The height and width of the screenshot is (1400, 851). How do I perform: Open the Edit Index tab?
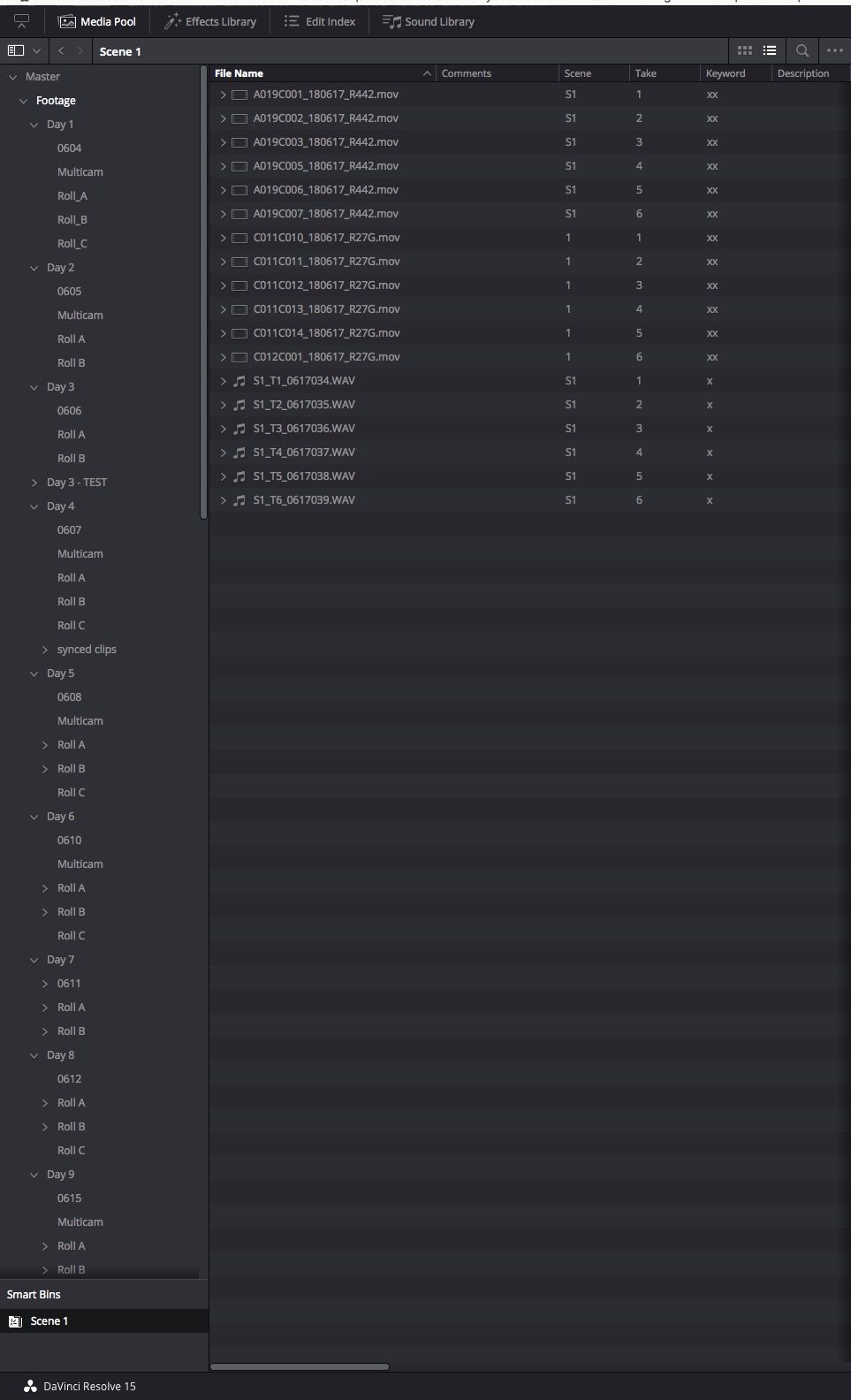320,21
